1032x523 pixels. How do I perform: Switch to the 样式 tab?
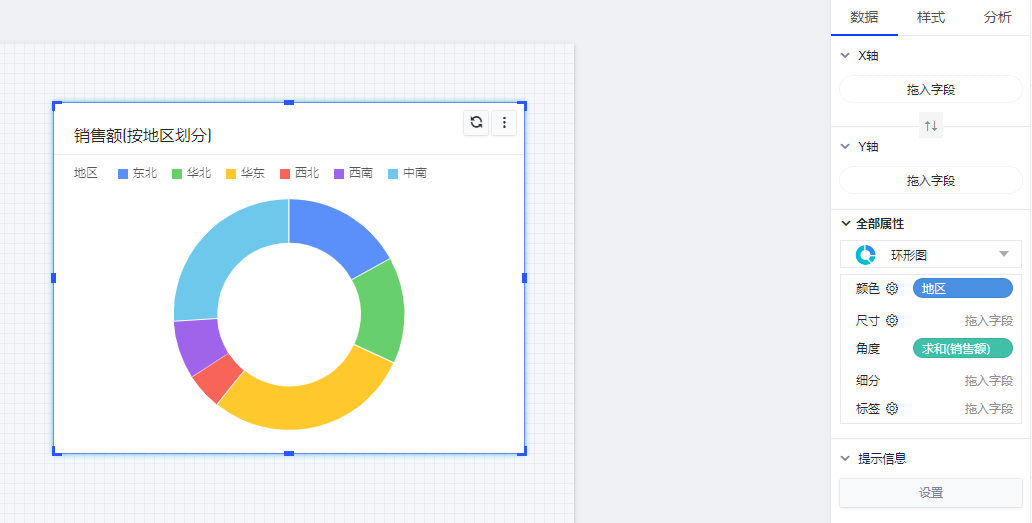[930, 18]
